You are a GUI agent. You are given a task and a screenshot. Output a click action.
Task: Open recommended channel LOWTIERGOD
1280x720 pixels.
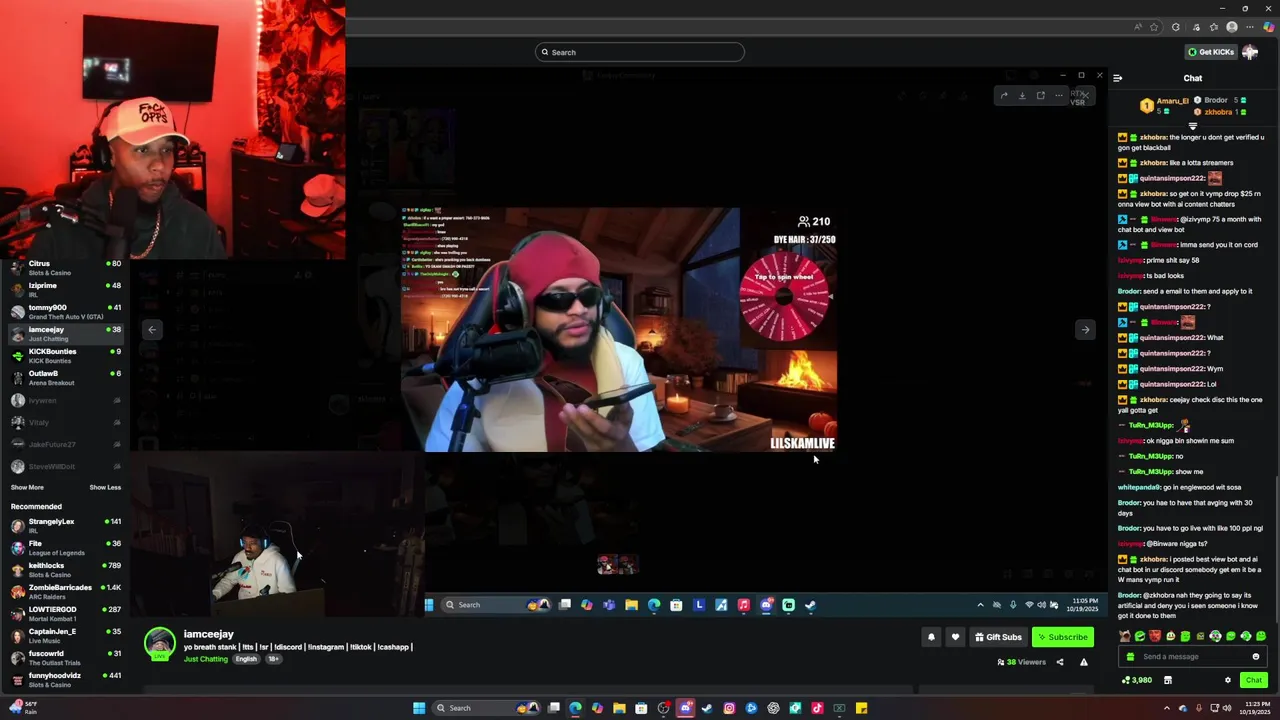(66, 614)
